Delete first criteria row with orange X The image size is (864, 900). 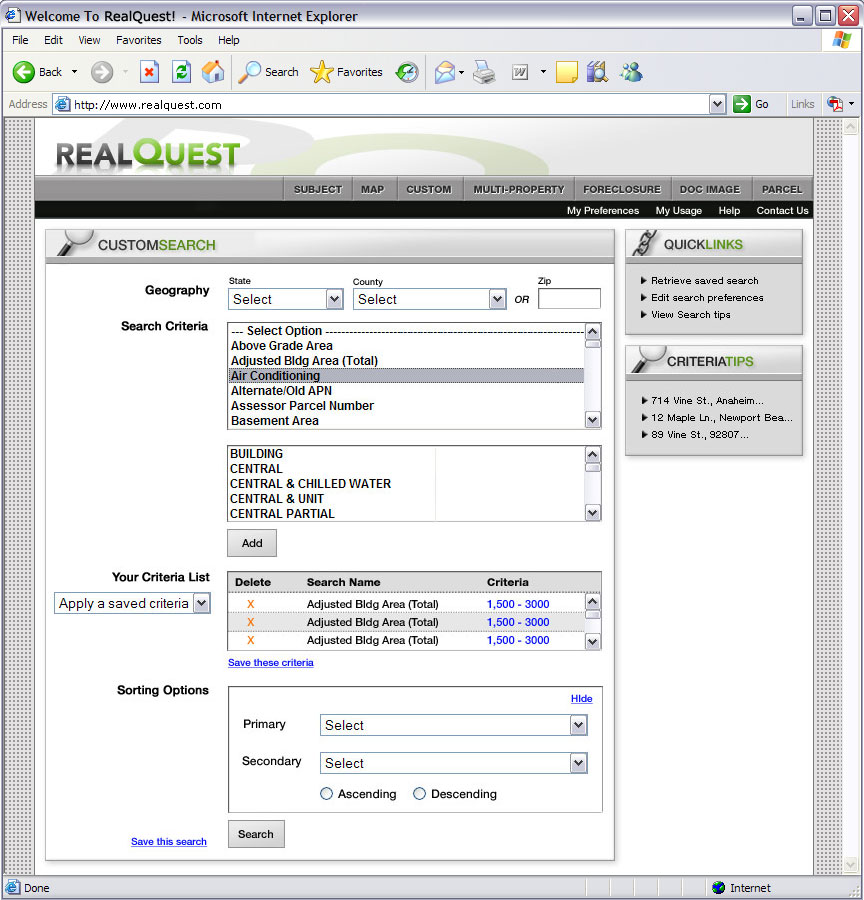pyautogui.click(x=250, y=604)
